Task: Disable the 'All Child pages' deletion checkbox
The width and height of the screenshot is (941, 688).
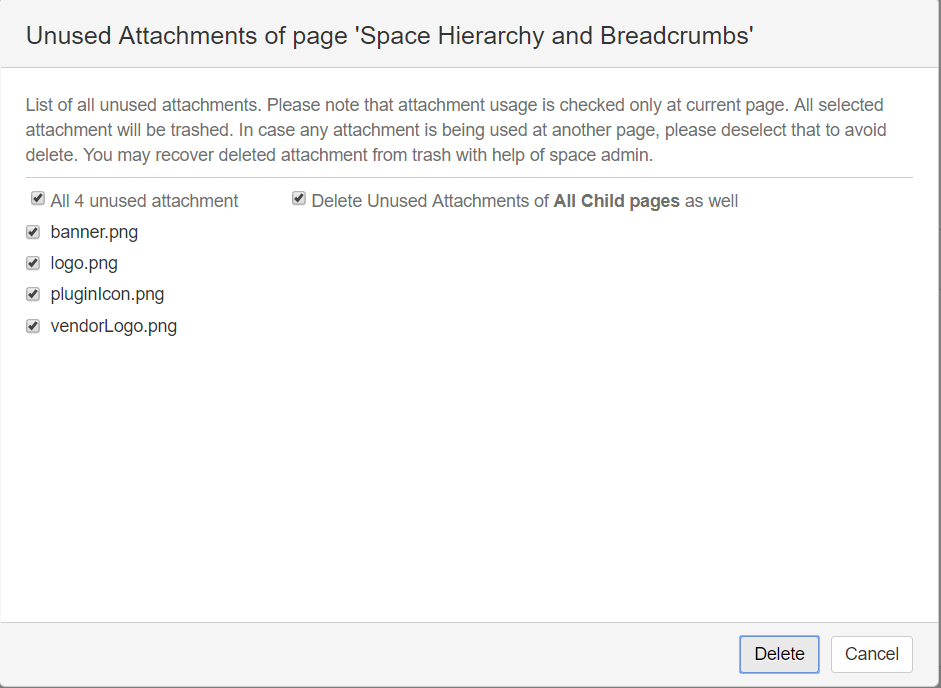Action: tap(299, 199)
